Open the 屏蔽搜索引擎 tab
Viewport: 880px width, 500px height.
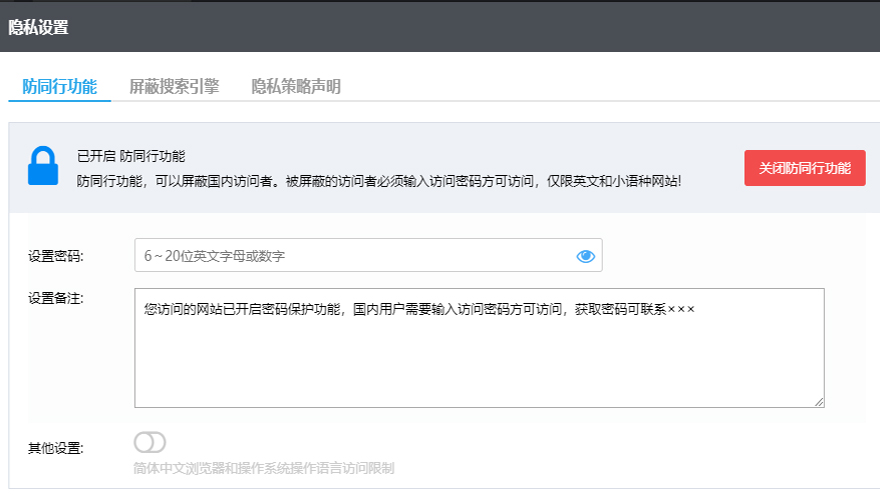pyautogui.click(x=174, y=87)
